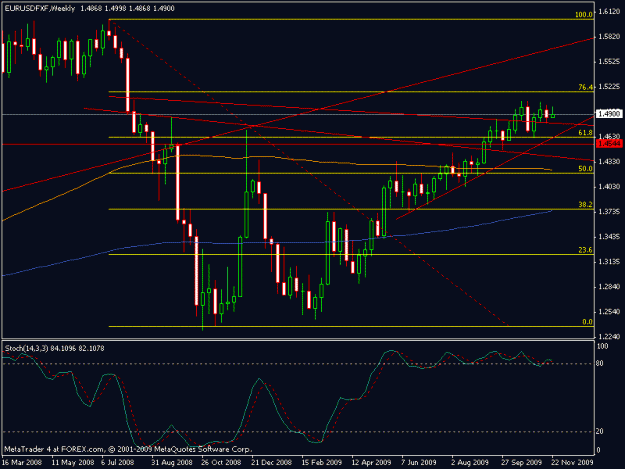Image resolution: width=625 pixels, height=469 pixels.
Task: Click the 1.3435 price axis value
Action: point(609,237)
